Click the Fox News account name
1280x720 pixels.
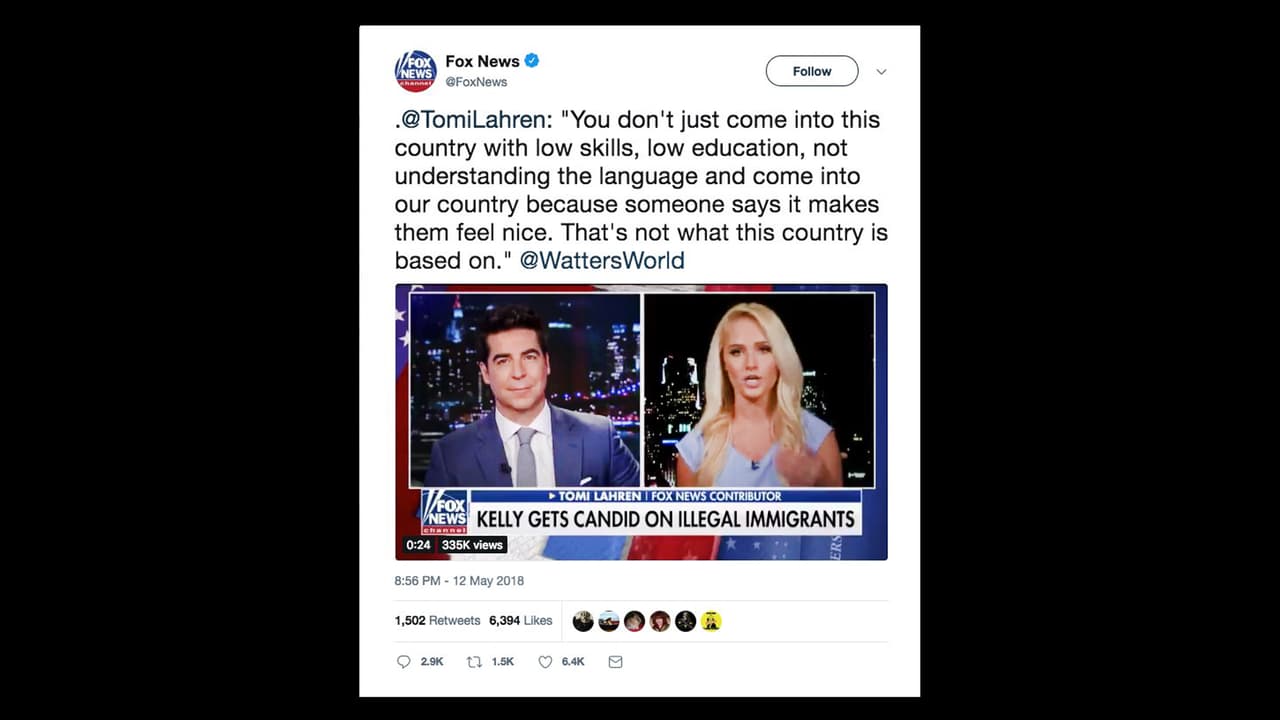click(x=482, y=61)
